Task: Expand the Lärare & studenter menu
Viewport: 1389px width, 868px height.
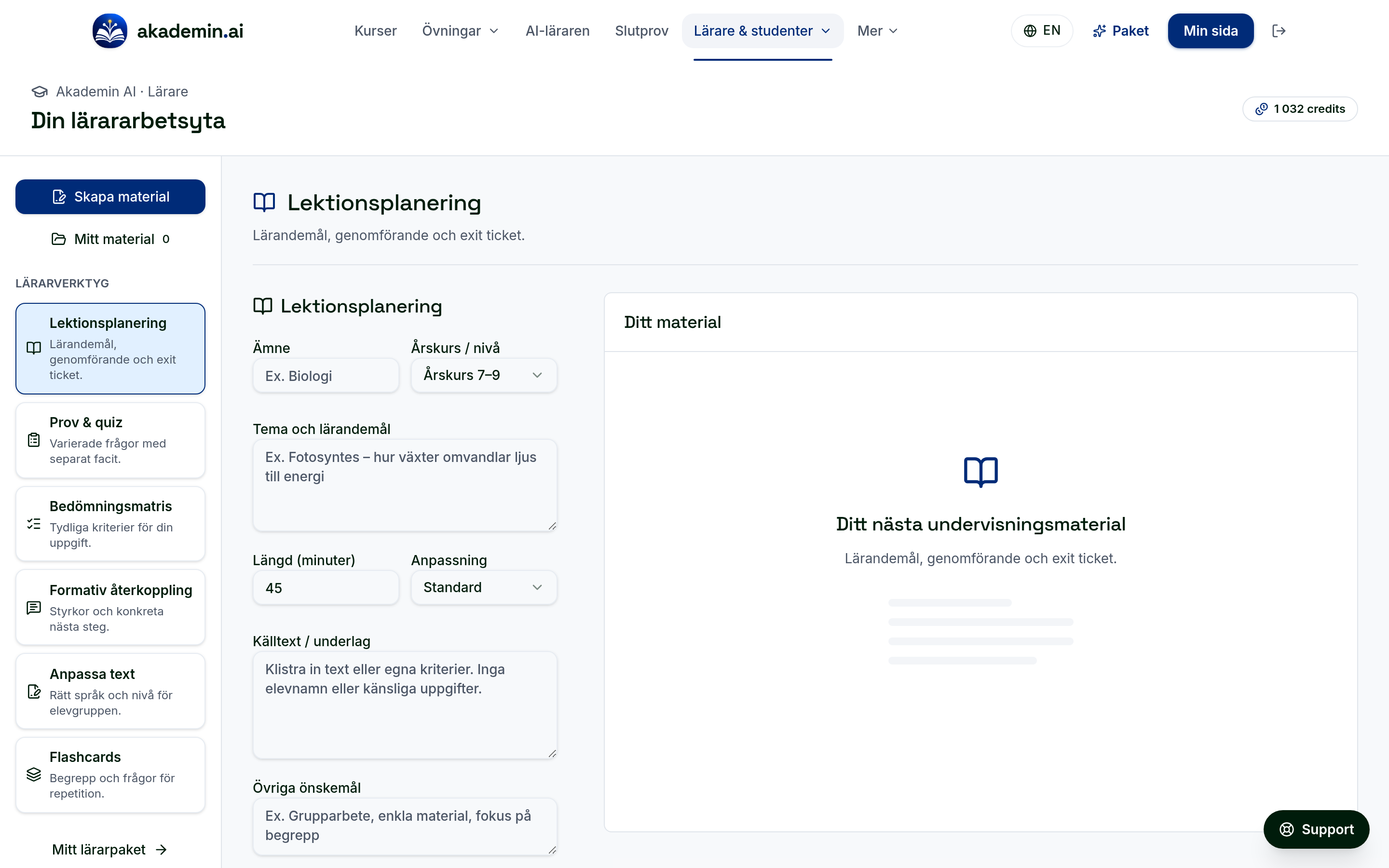Action: 762,31
